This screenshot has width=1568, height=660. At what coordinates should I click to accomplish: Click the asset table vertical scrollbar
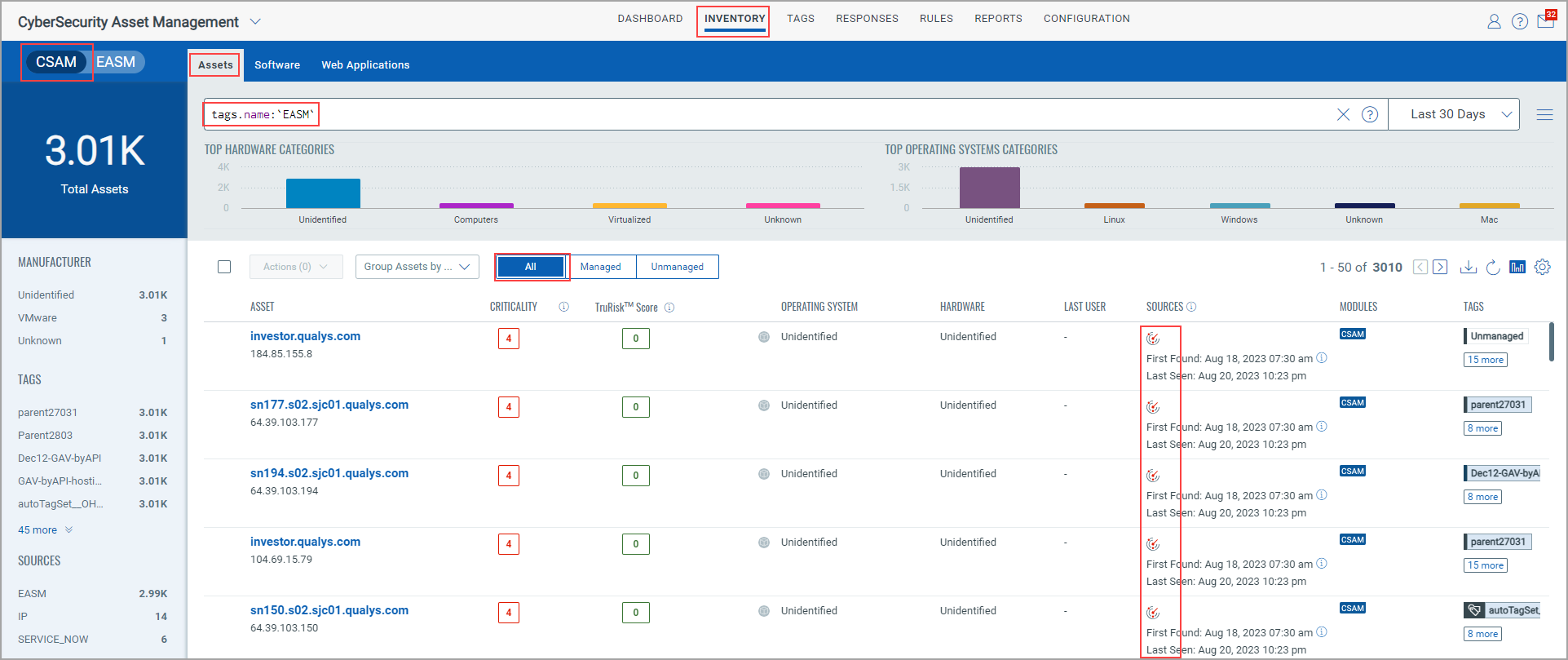click(x=1551, y=341)
